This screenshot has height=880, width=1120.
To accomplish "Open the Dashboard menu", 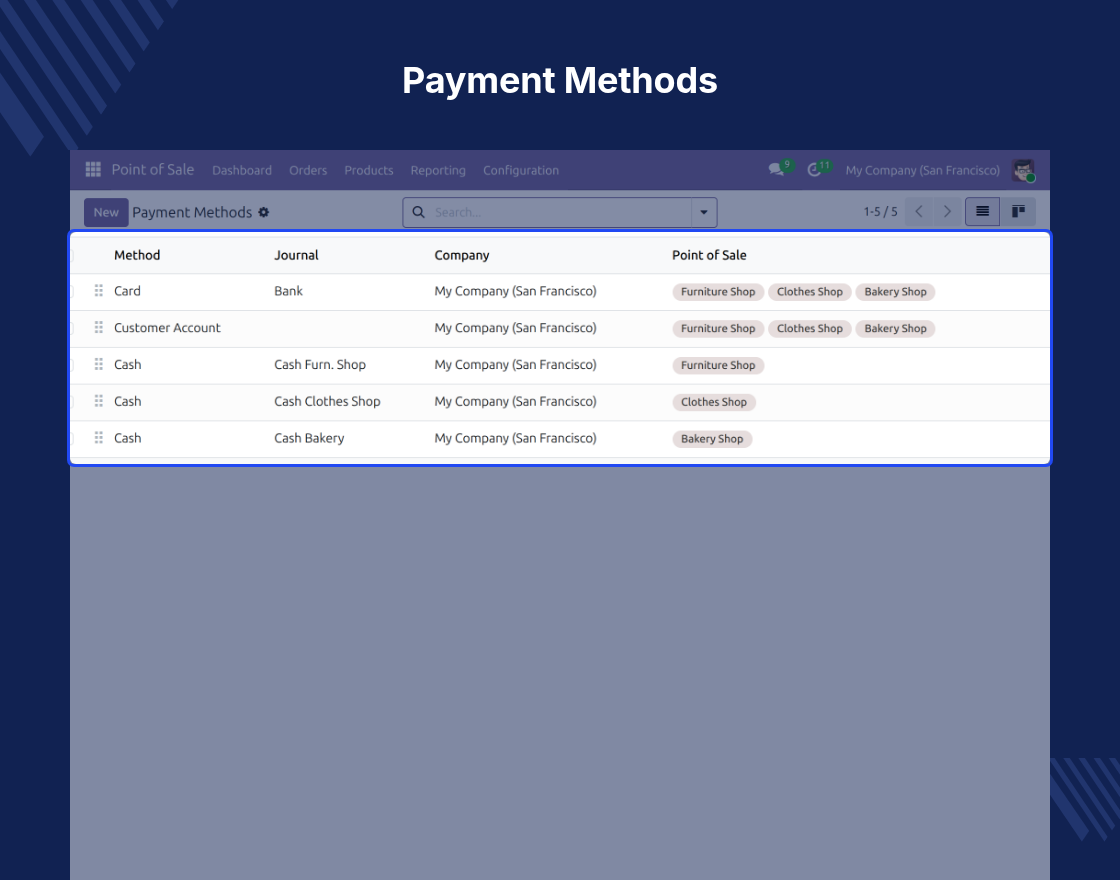I will pyautogui.click(x=241, y=170).
